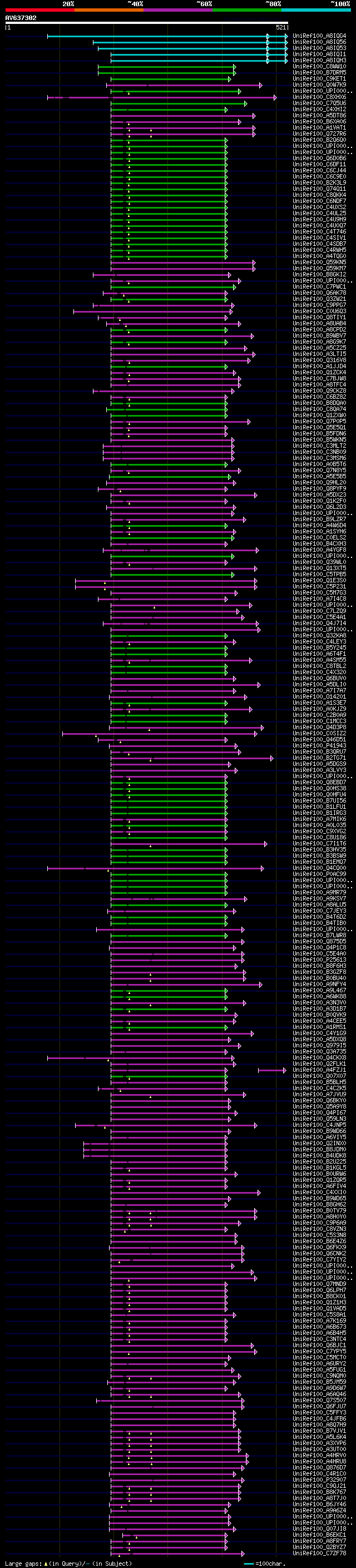356x1568 pixels.
Task: Open hit UniRef100_A8IQI1
Action: tap(319, 54)
